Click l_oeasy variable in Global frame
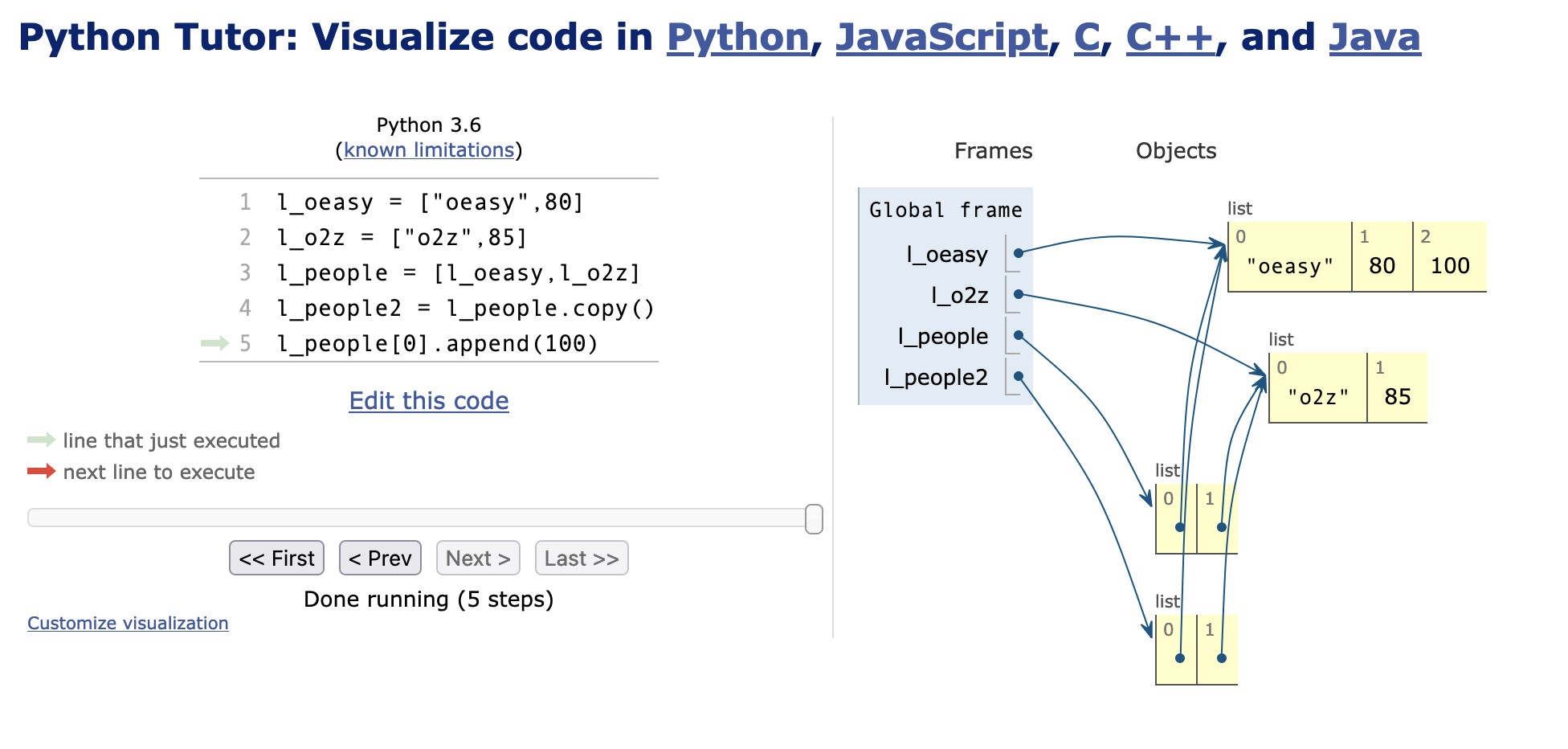 coord(947,254)
